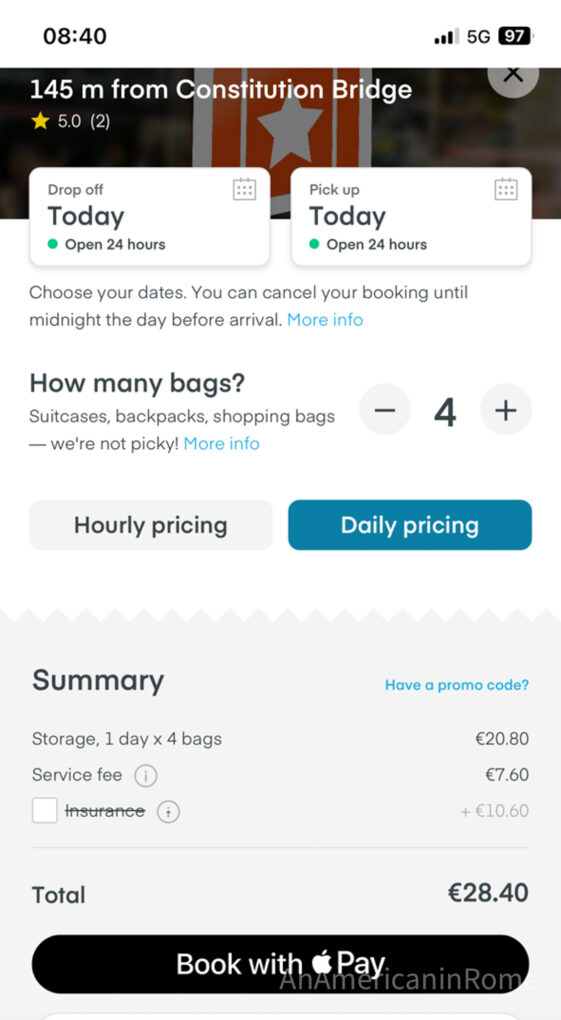Open More info about cancellation policy
This screenshot has width=561, height=1020.
coord(325,320)
